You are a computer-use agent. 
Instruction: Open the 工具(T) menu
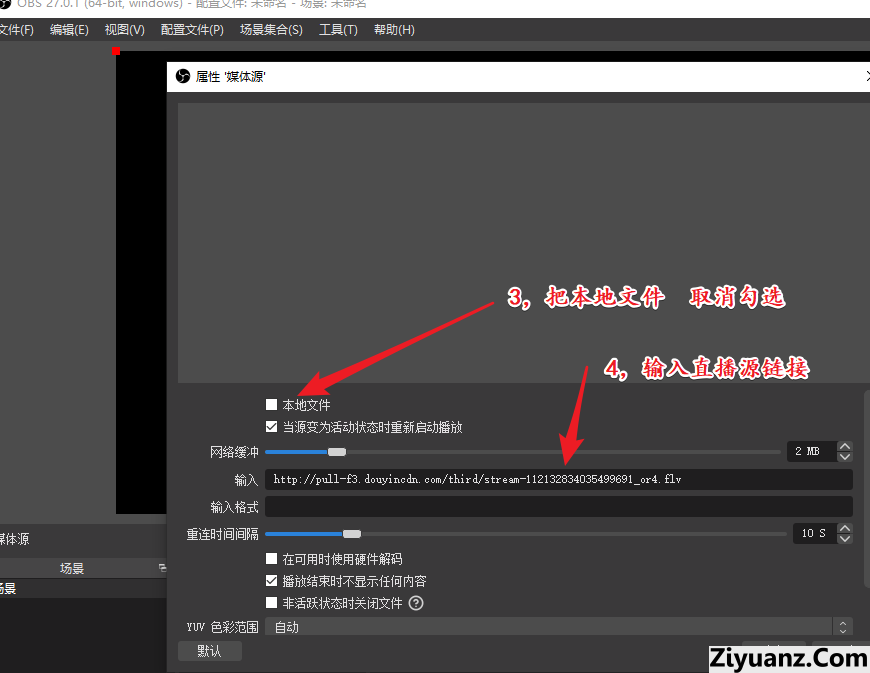pos(338,30)
